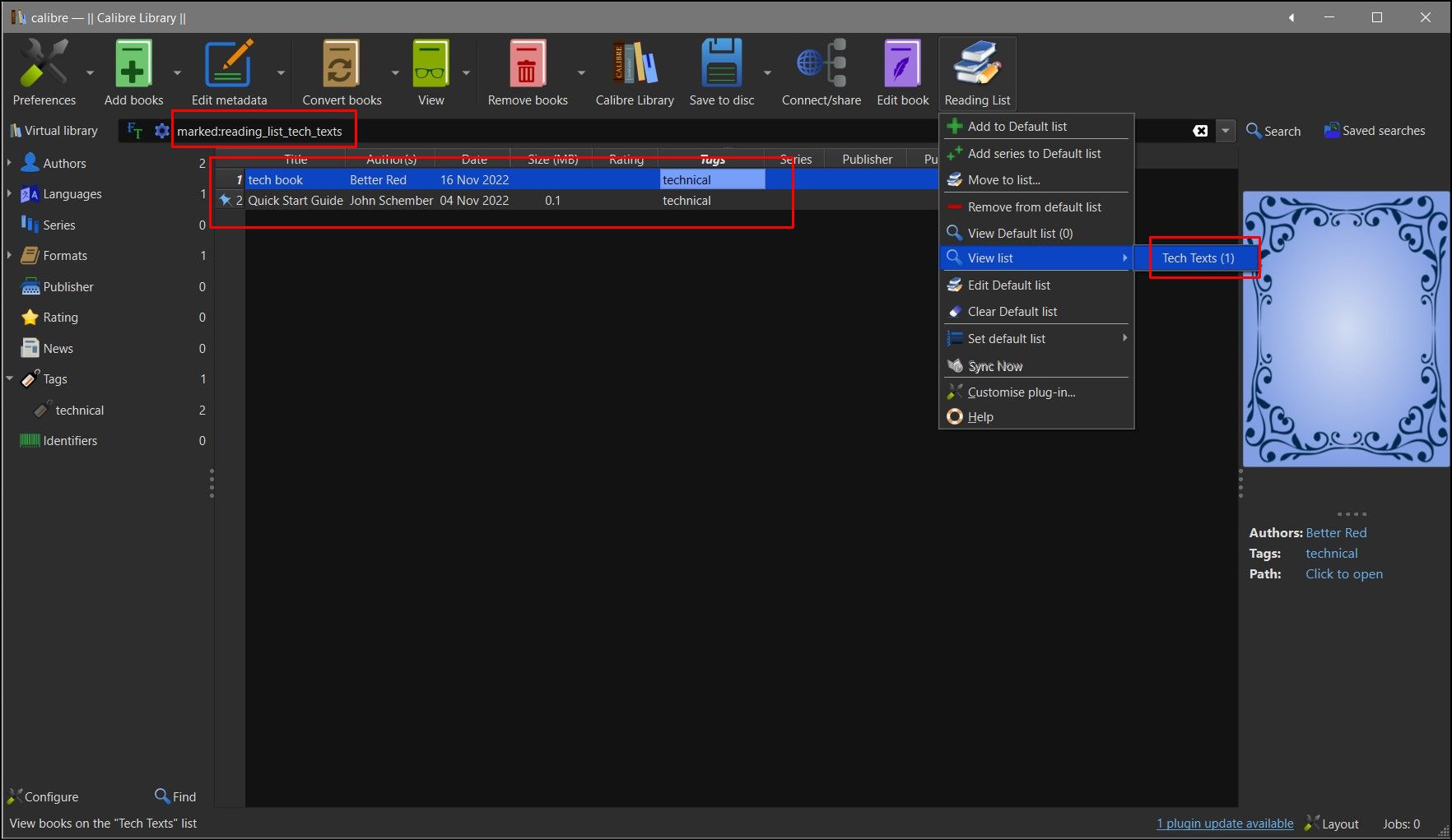Open Help from Reading List menu
Screen dimensions: 1452x840
(x=1036, y=417)
